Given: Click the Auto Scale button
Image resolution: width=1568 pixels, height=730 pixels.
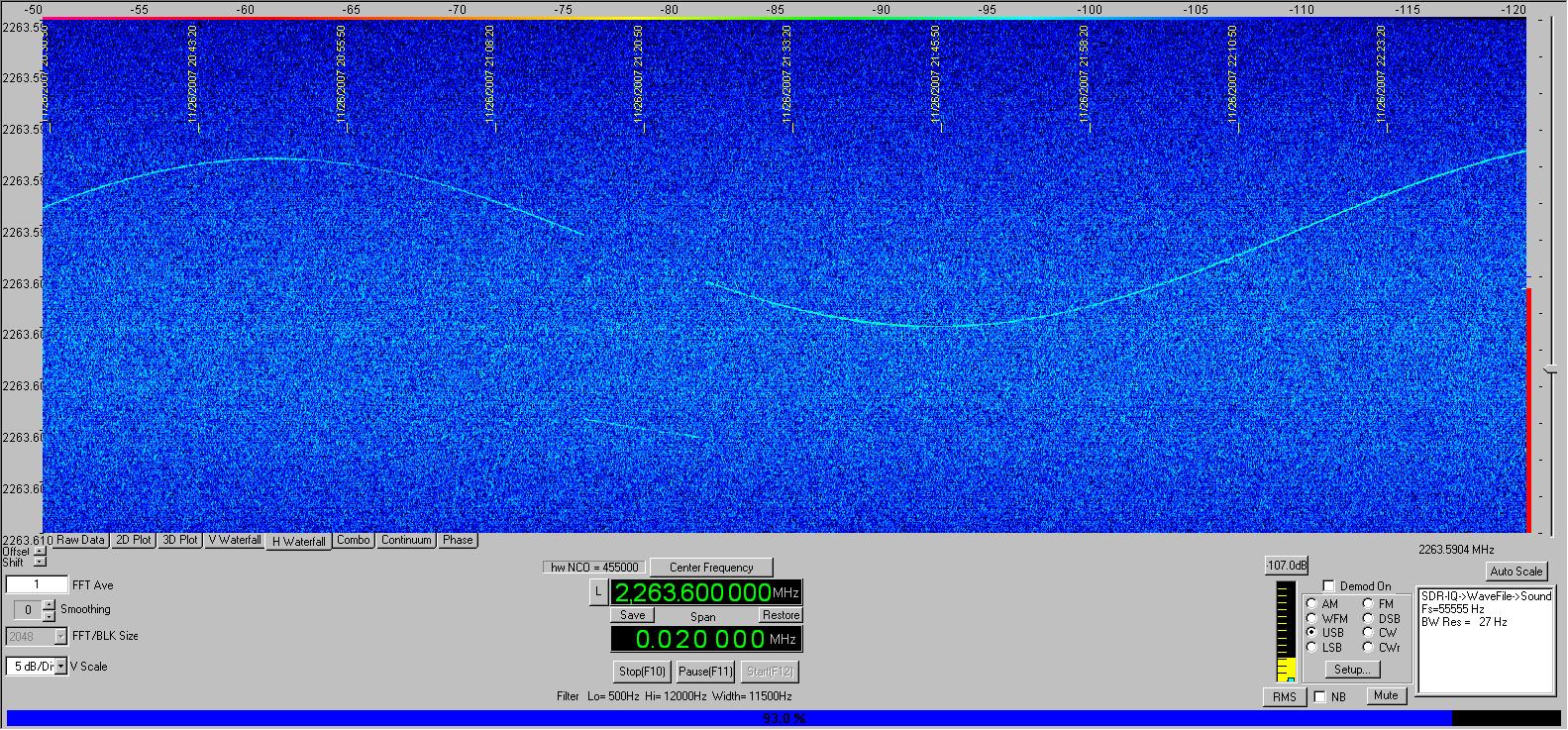Looking at the screenshot, I should pos(1516,572).
